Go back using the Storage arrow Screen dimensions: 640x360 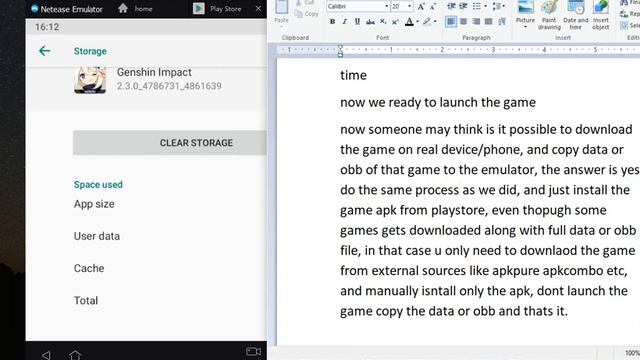(44, 51)
